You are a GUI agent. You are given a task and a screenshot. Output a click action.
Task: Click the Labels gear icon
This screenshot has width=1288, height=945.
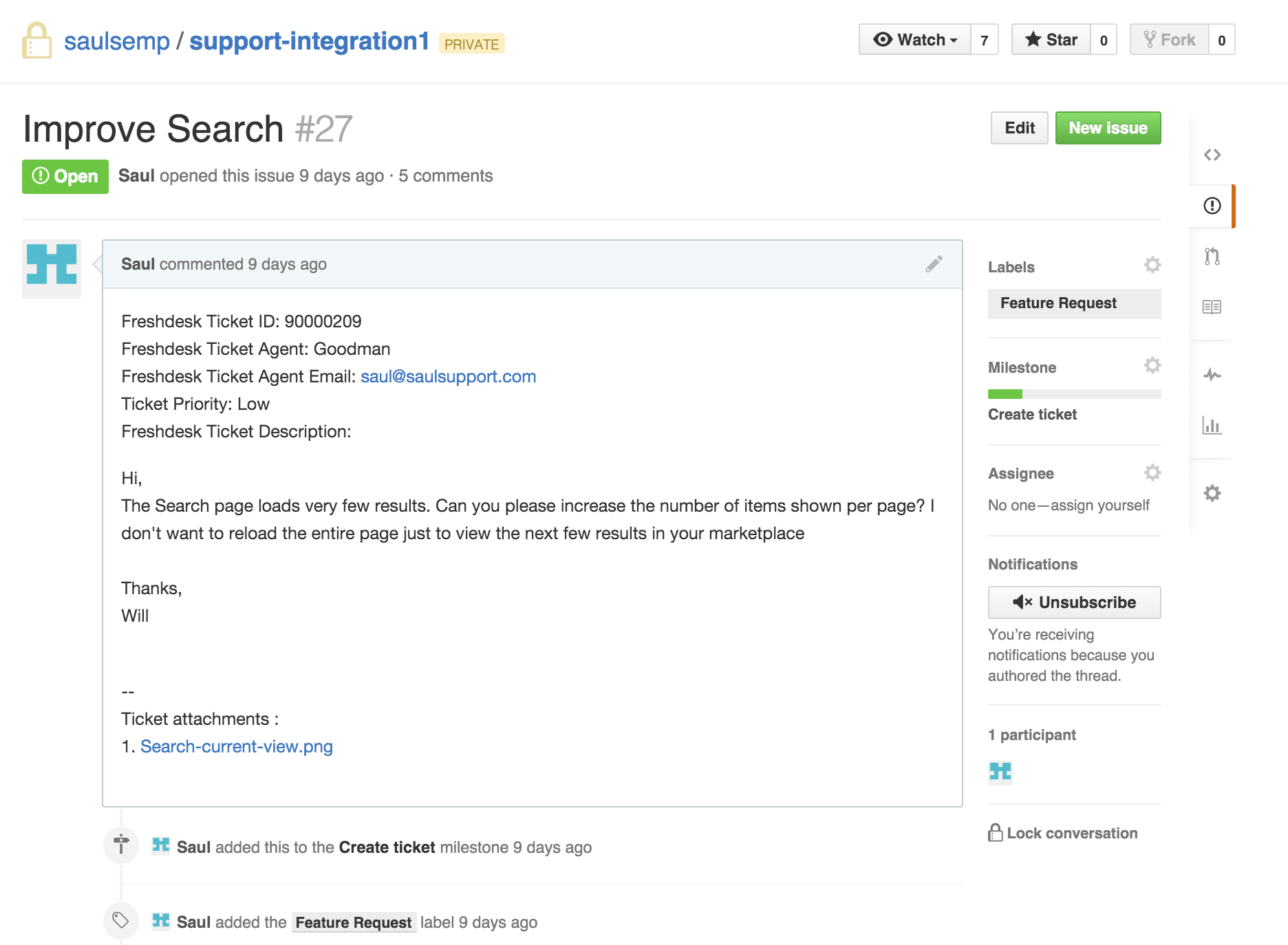point(1152,265)
